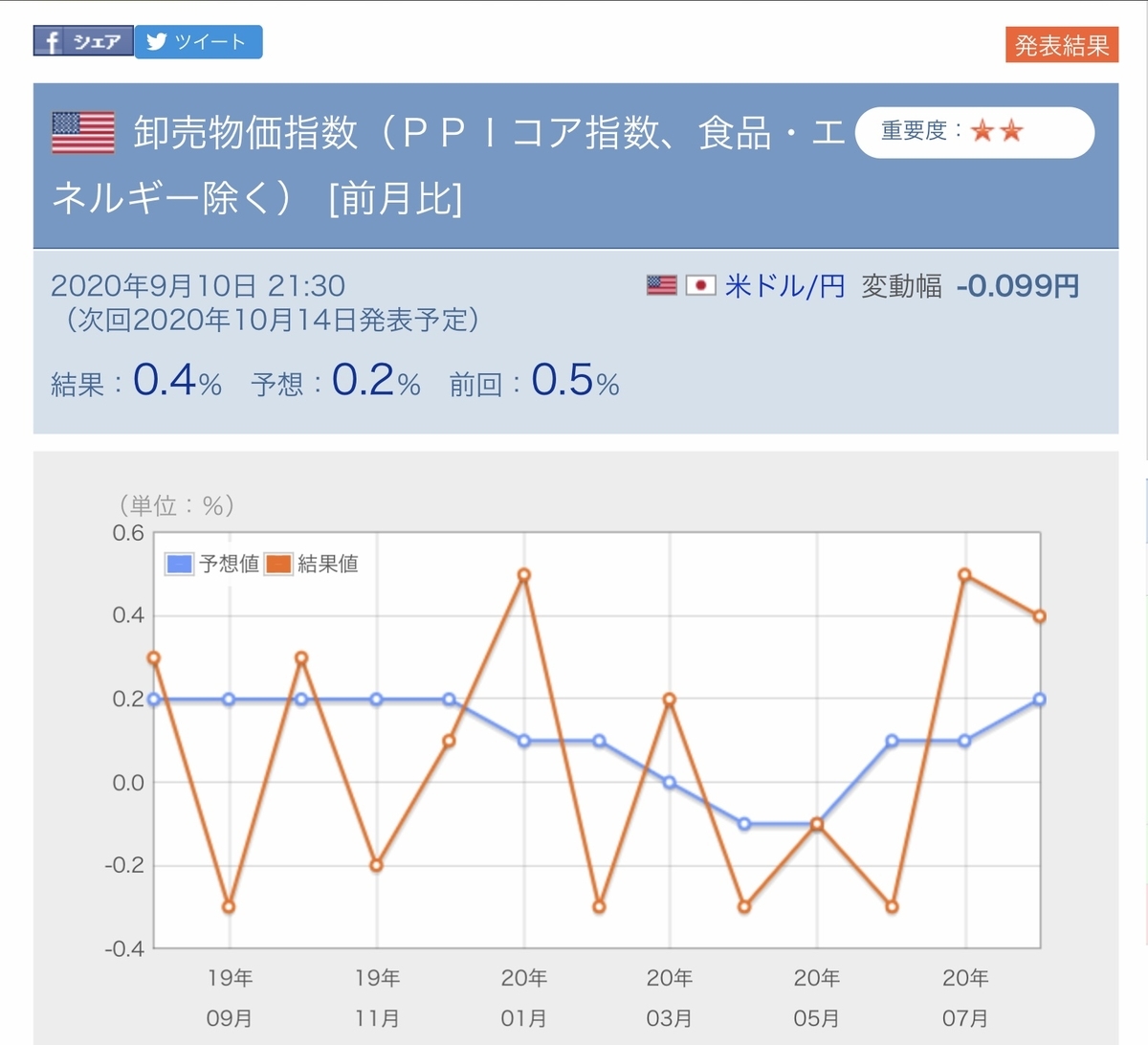Image resolution: width=1148 pixels, height=1045 pixels.
Task: Click the previous value 0.5% in summary
Action: tap(575, 381)
